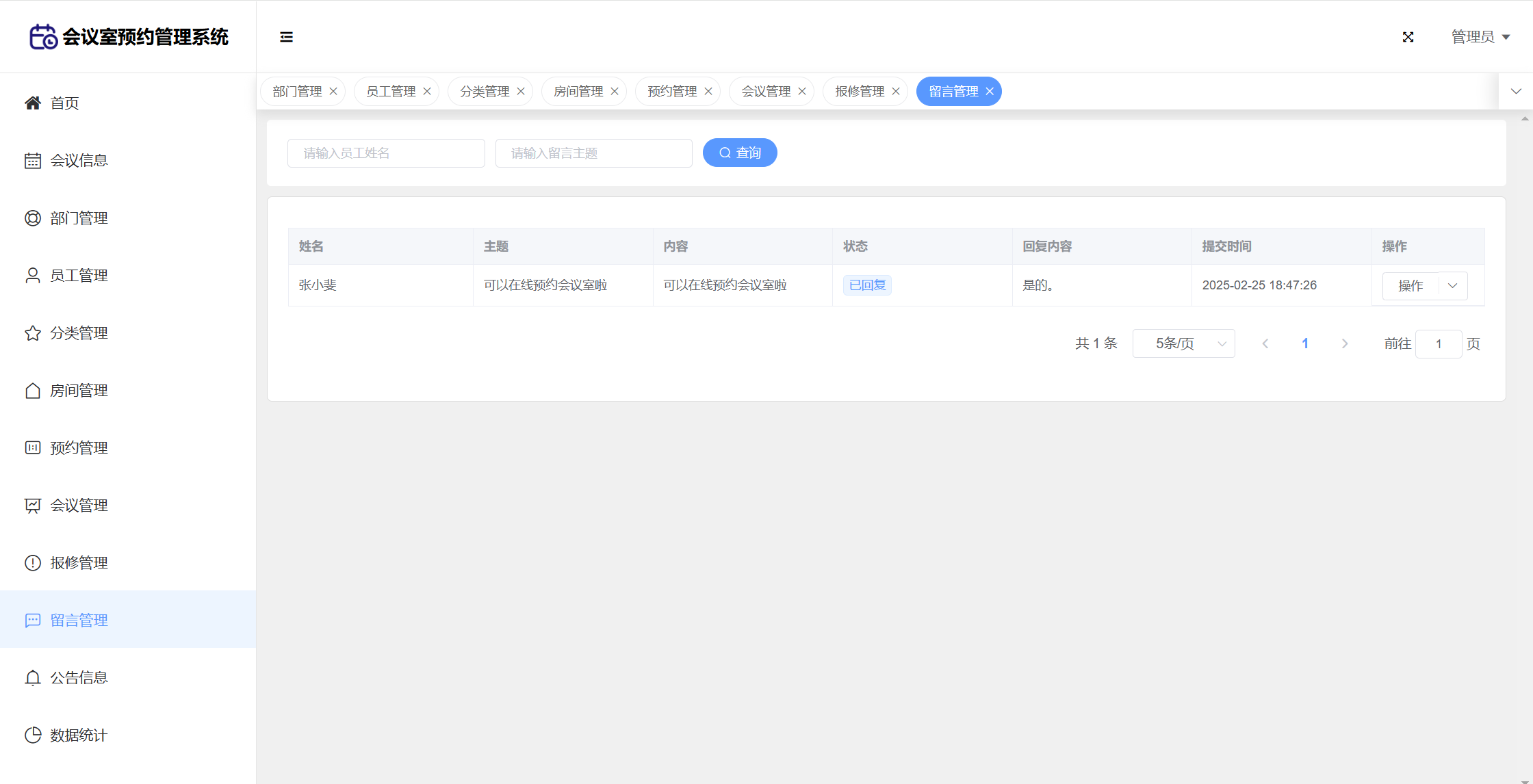This screenshot has width=1533, height=784.
Task: Open 报修管理 via its warning icon
Action: 33,563
